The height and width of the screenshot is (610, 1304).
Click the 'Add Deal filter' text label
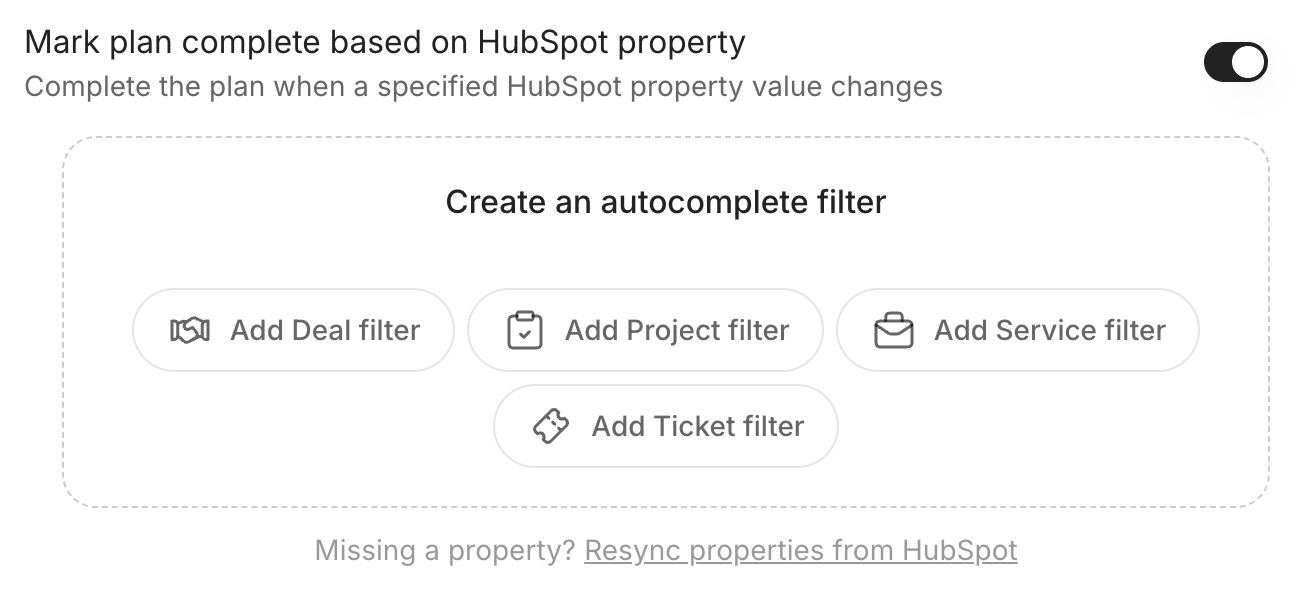pyautogui.click(x=325, y=330)
